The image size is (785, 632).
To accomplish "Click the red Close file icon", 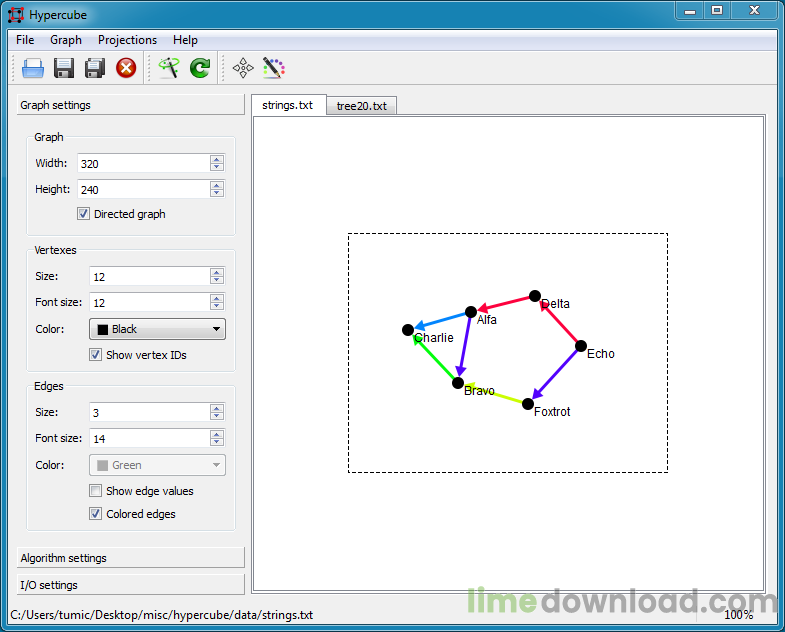I will coord(126,68).
